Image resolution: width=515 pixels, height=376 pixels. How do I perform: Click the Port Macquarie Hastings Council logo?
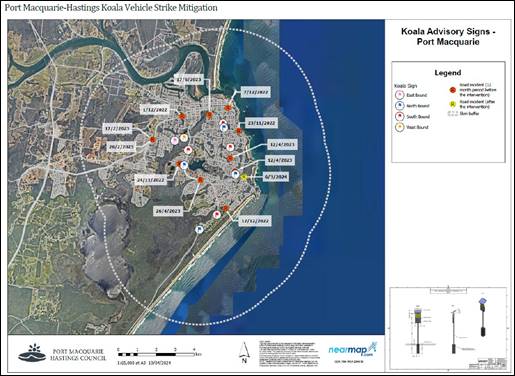coord(62,353)
